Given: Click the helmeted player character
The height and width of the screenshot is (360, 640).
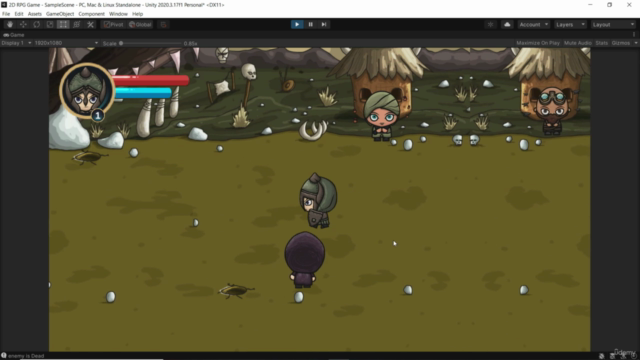Looking at the screenshot, I should click(x=318, y=200).
